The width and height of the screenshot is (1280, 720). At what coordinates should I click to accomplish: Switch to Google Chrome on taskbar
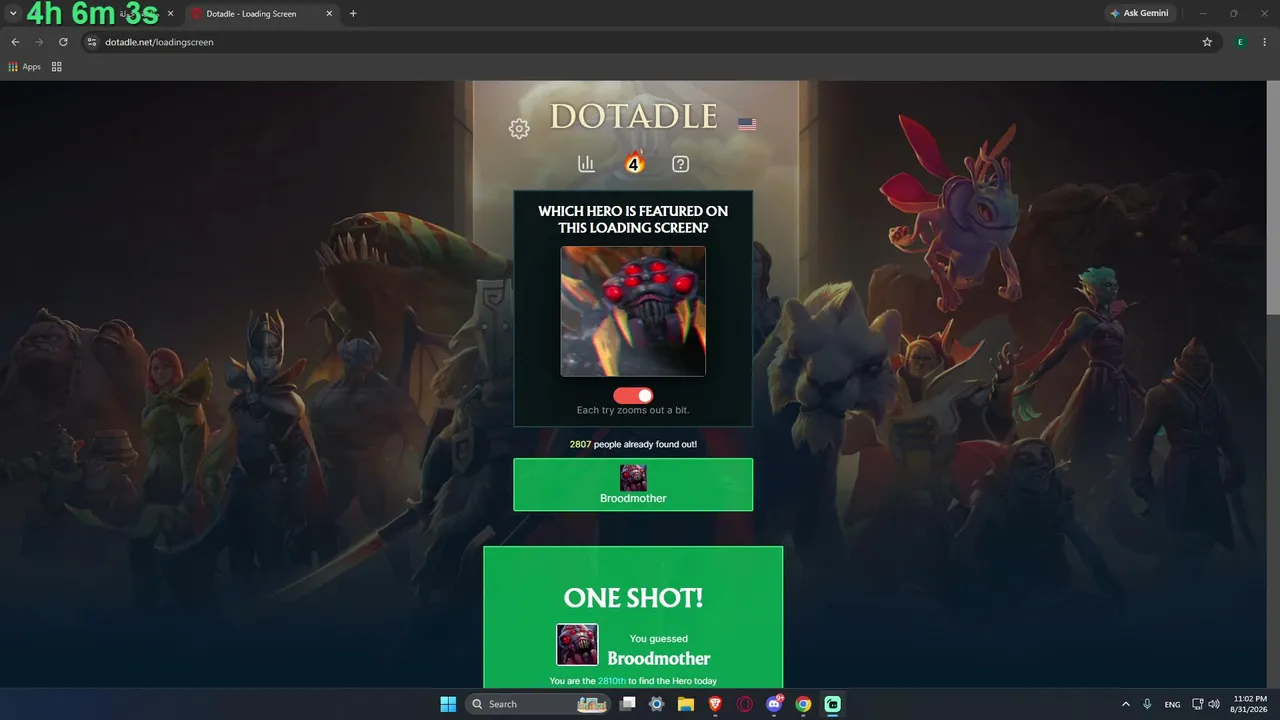click(803, 704)
